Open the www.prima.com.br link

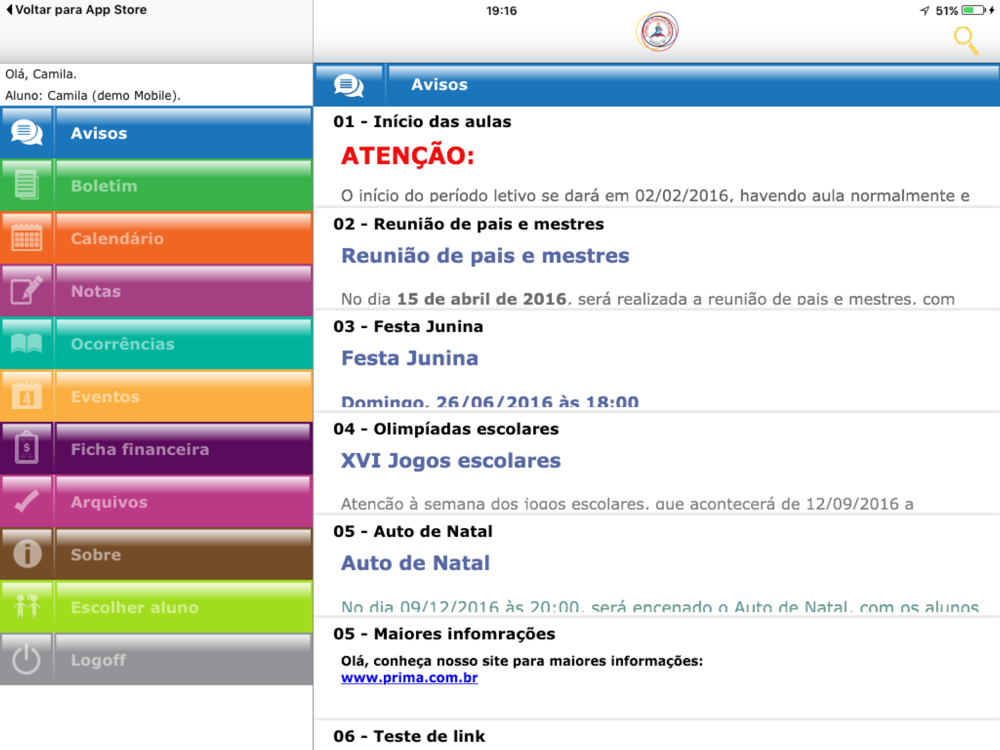(409, 678)
